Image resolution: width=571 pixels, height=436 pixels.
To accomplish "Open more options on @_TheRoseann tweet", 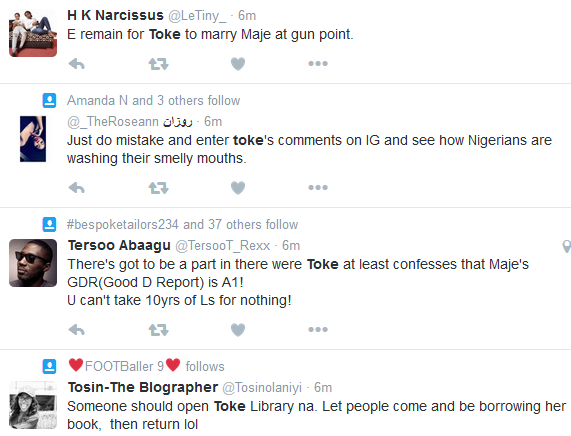I will click(x=318, y=188).
